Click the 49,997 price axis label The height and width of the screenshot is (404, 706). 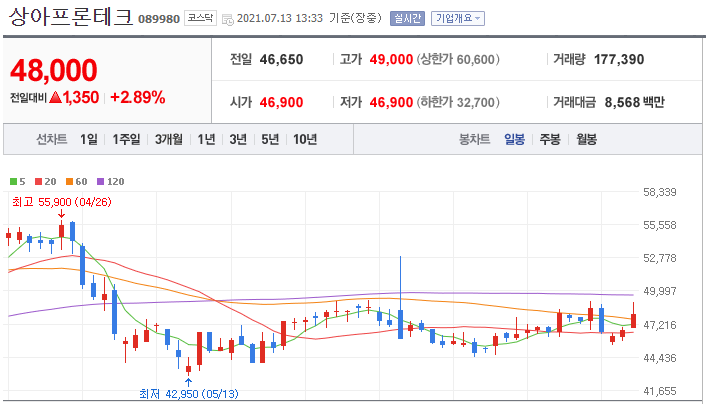[660, 291]
